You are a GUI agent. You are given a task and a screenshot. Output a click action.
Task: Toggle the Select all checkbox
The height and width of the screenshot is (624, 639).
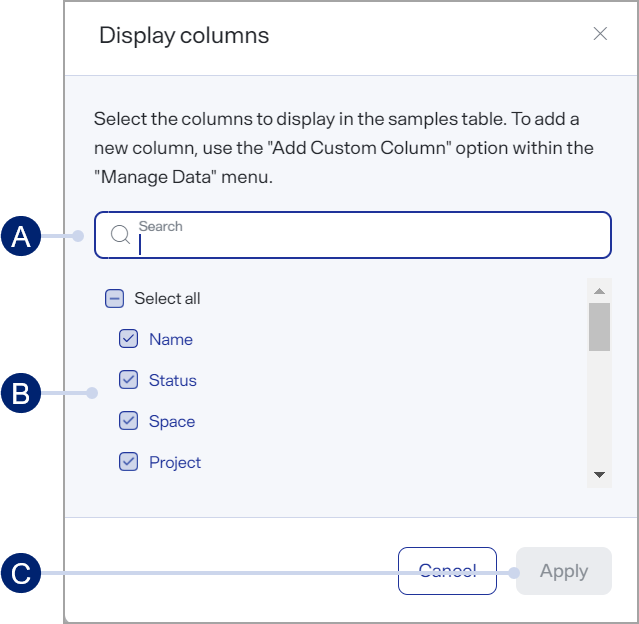[x=115, y=298]
